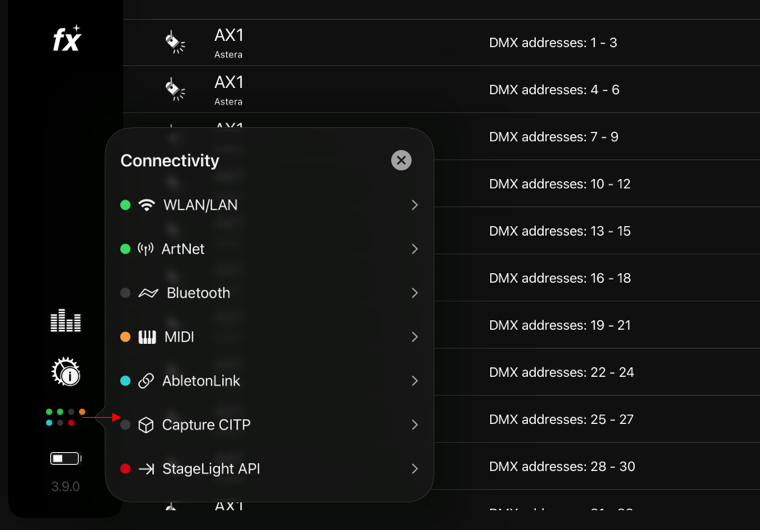760x530 pixels.
Task: Open the settings gear with info badge
Action: pyautogui.click(x=65, y=372)
